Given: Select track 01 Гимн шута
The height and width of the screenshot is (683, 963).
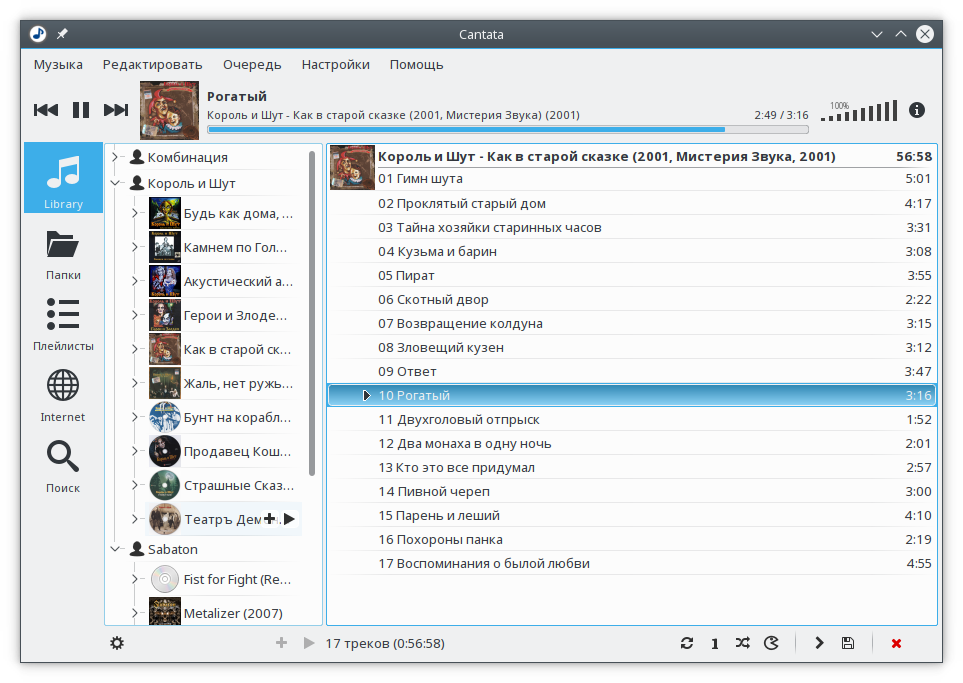Looking at the screenshot, I should 654,179.
